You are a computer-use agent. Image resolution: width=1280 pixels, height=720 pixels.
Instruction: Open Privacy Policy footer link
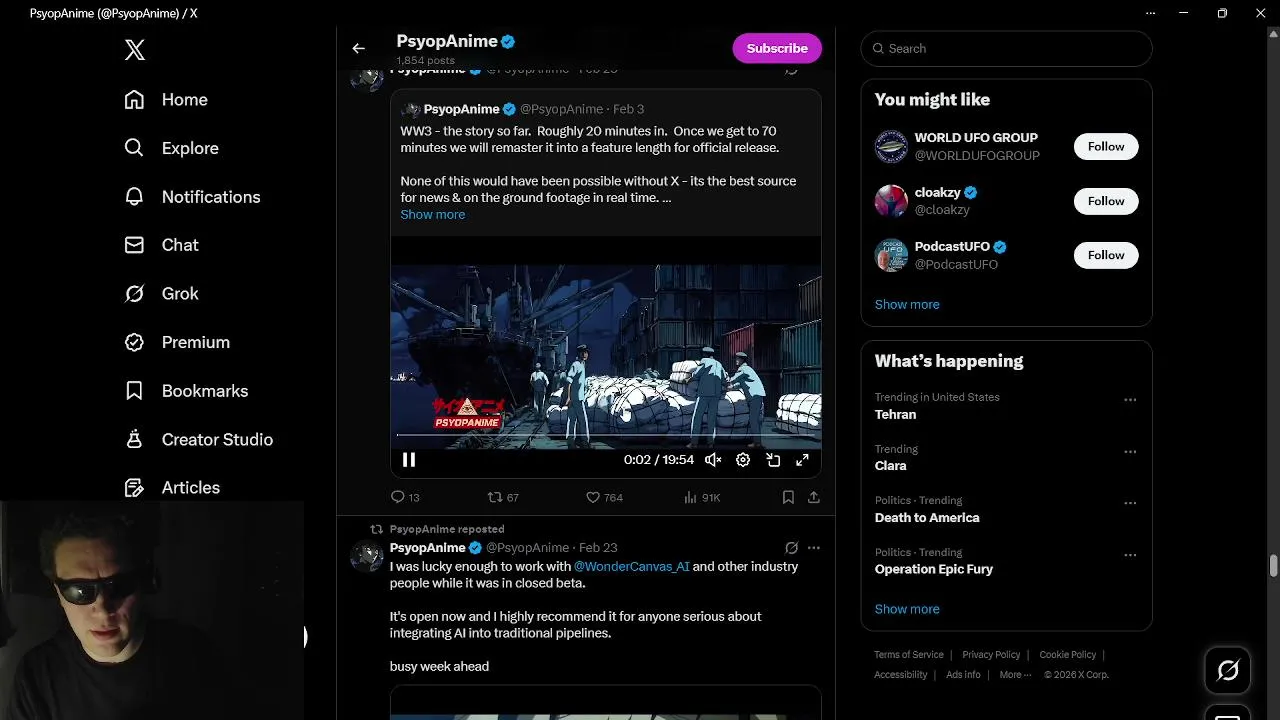(991, 655)
